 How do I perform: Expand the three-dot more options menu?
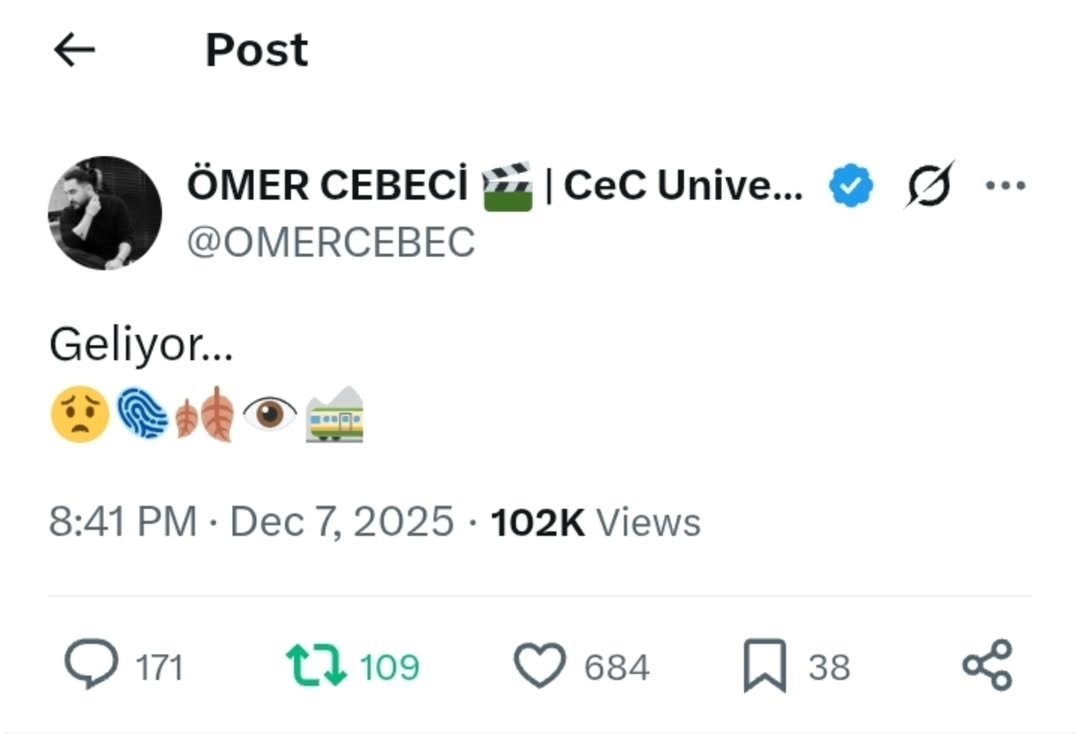1005,185
